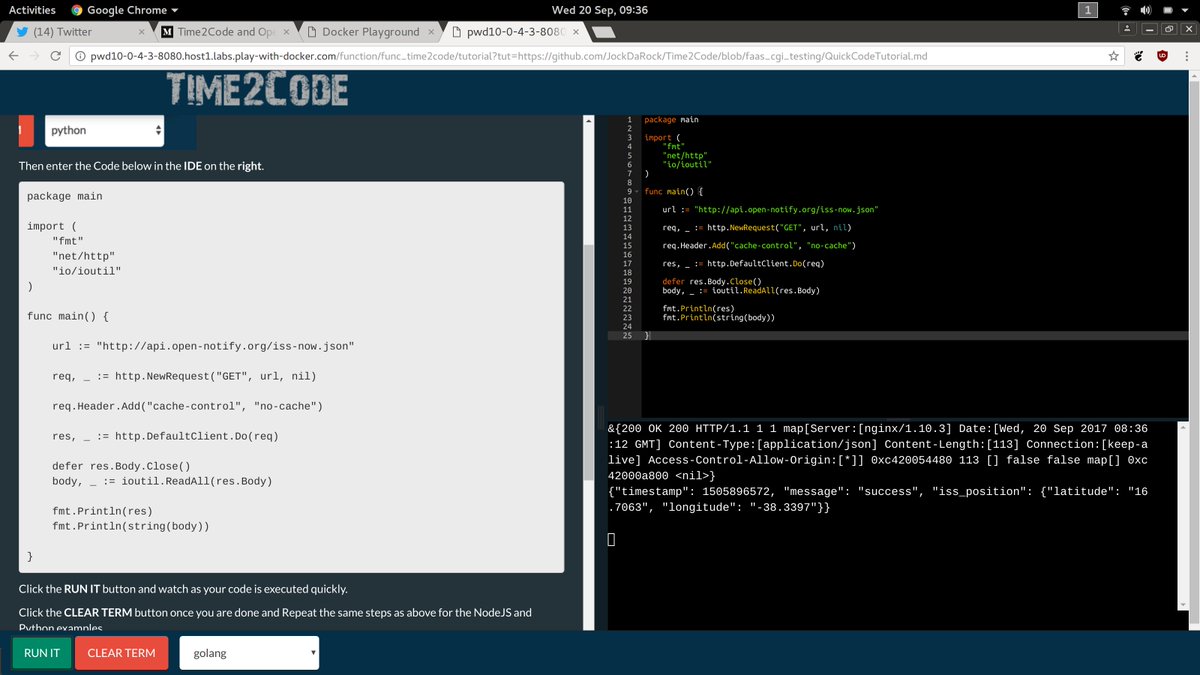The image size is (1200, 675).
Task: Click the url assignment line in the editor
Action: tap(770, 209)
